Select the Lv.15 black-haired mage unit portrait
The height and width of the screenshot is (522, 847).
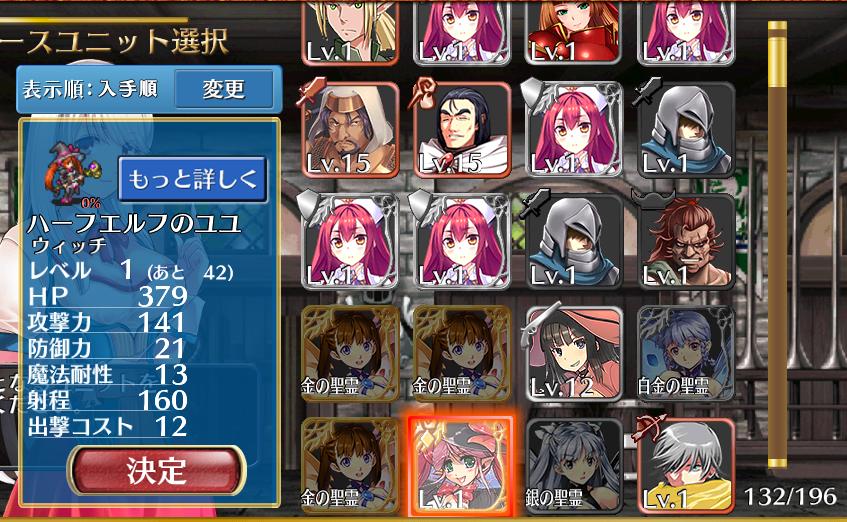tap(462, 130)
